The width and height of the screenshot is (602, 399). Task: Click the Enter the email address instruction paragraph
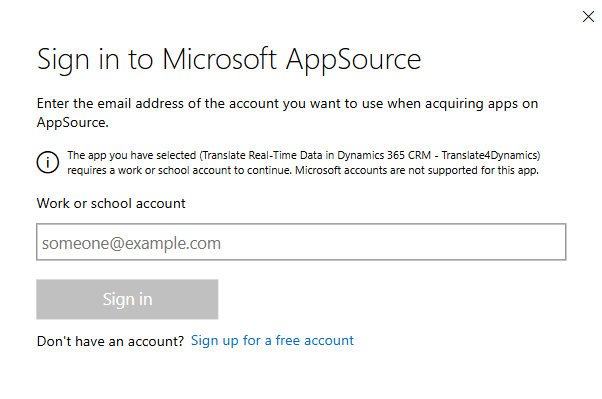[287, 113]
